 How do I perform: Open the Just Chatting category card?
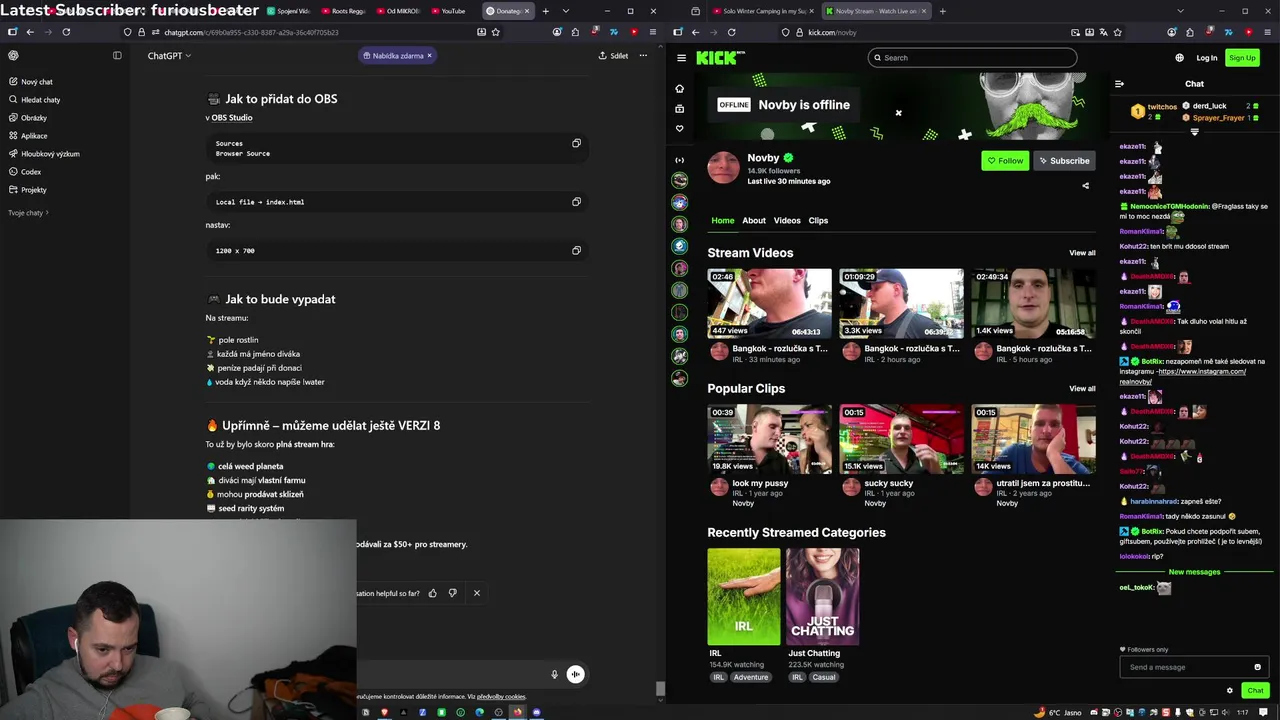tap(822, 597)
